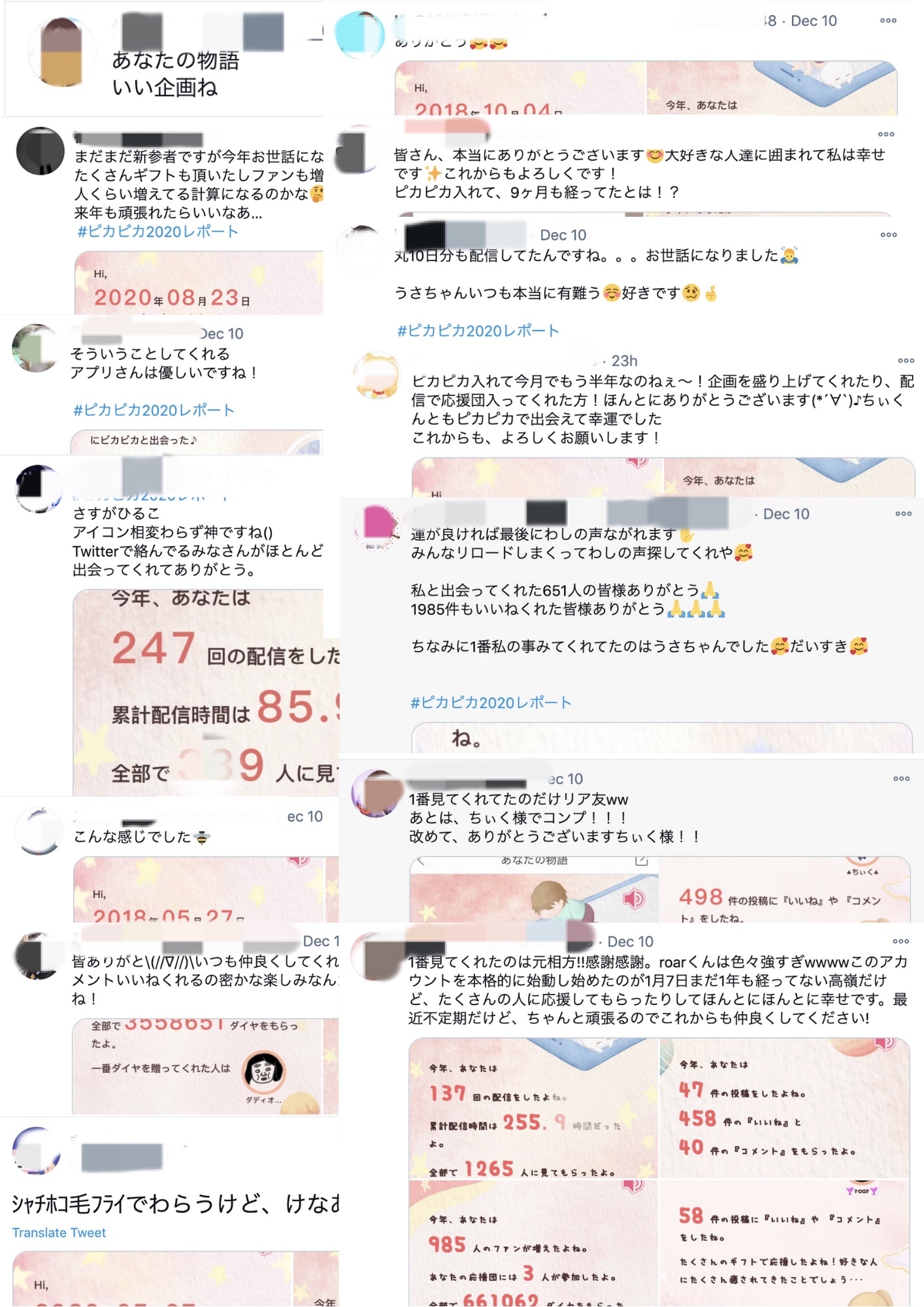Open more options on 元相方 tweet
This screenshot has width=924, height=1307.
[901, 941]
